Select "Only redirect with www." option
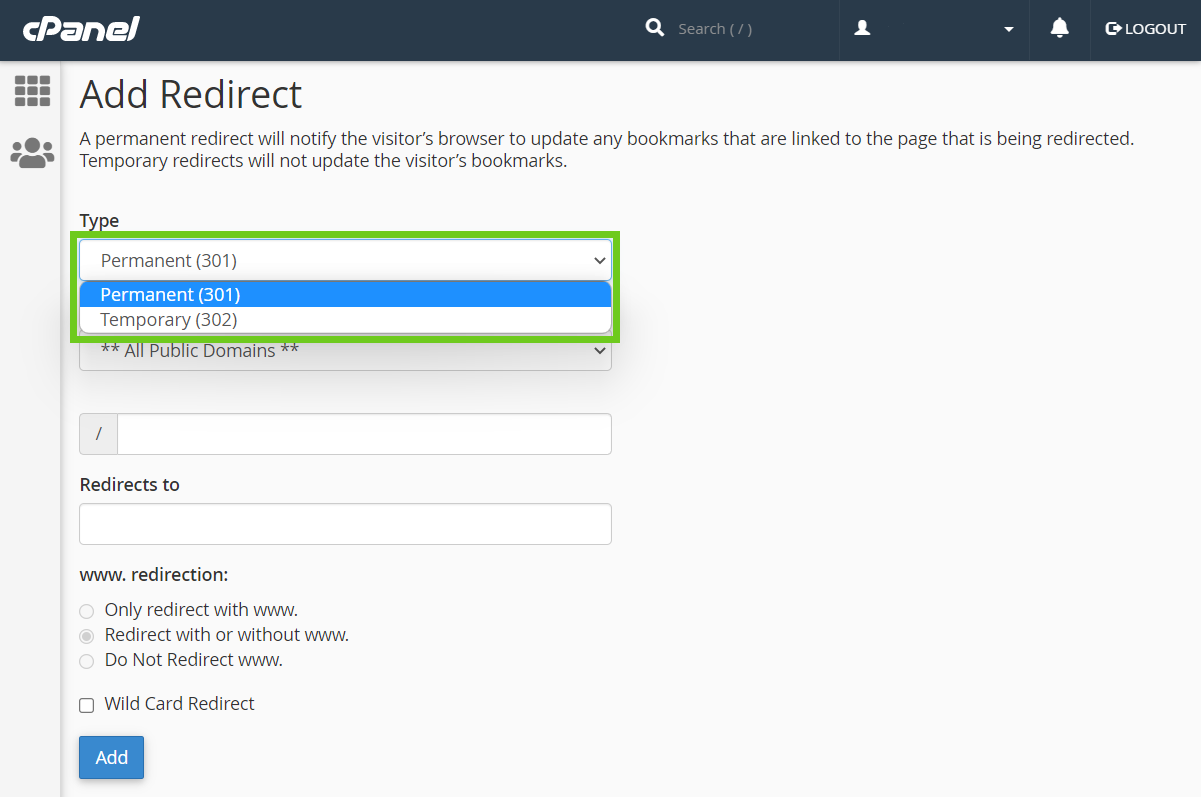The height and width of the screenshot is (797, 1201). (87, 611)
